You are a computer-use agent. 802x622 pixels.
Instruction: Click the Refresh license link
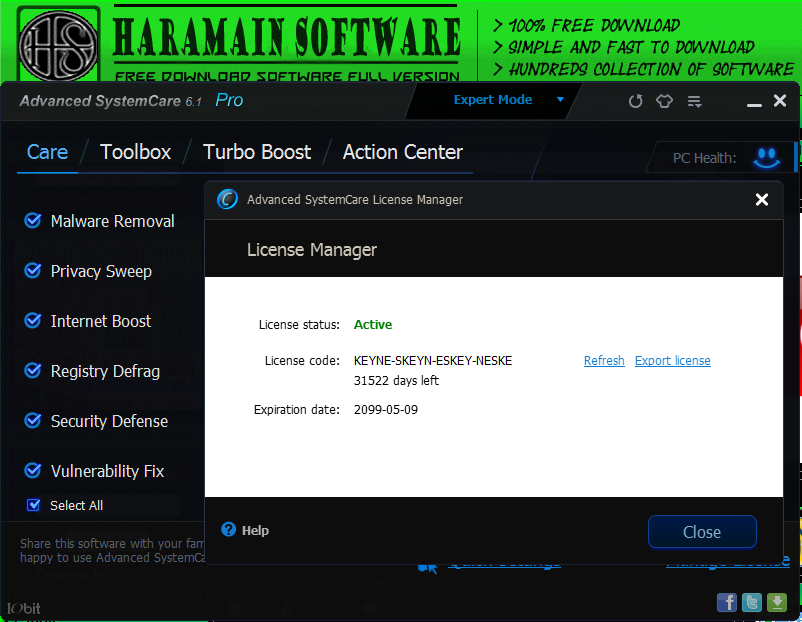[604, 361]
